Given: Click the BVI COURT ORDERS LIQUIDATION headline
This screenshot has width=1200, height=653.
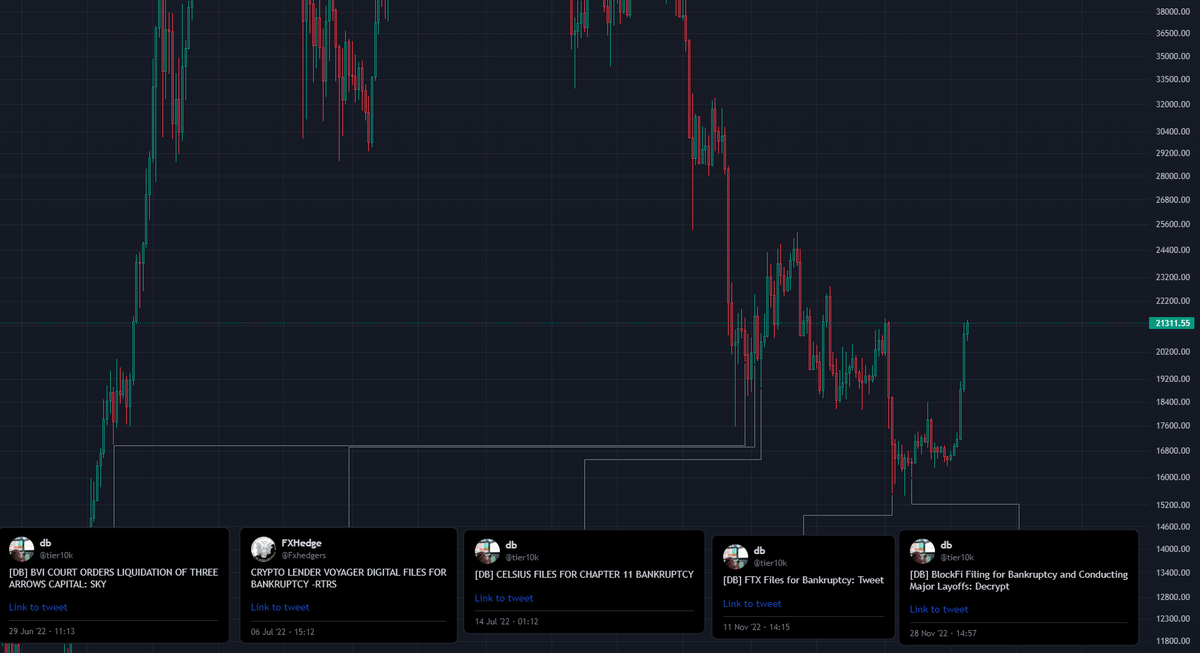Looking at the screenshot, I should tap(113, 578).
